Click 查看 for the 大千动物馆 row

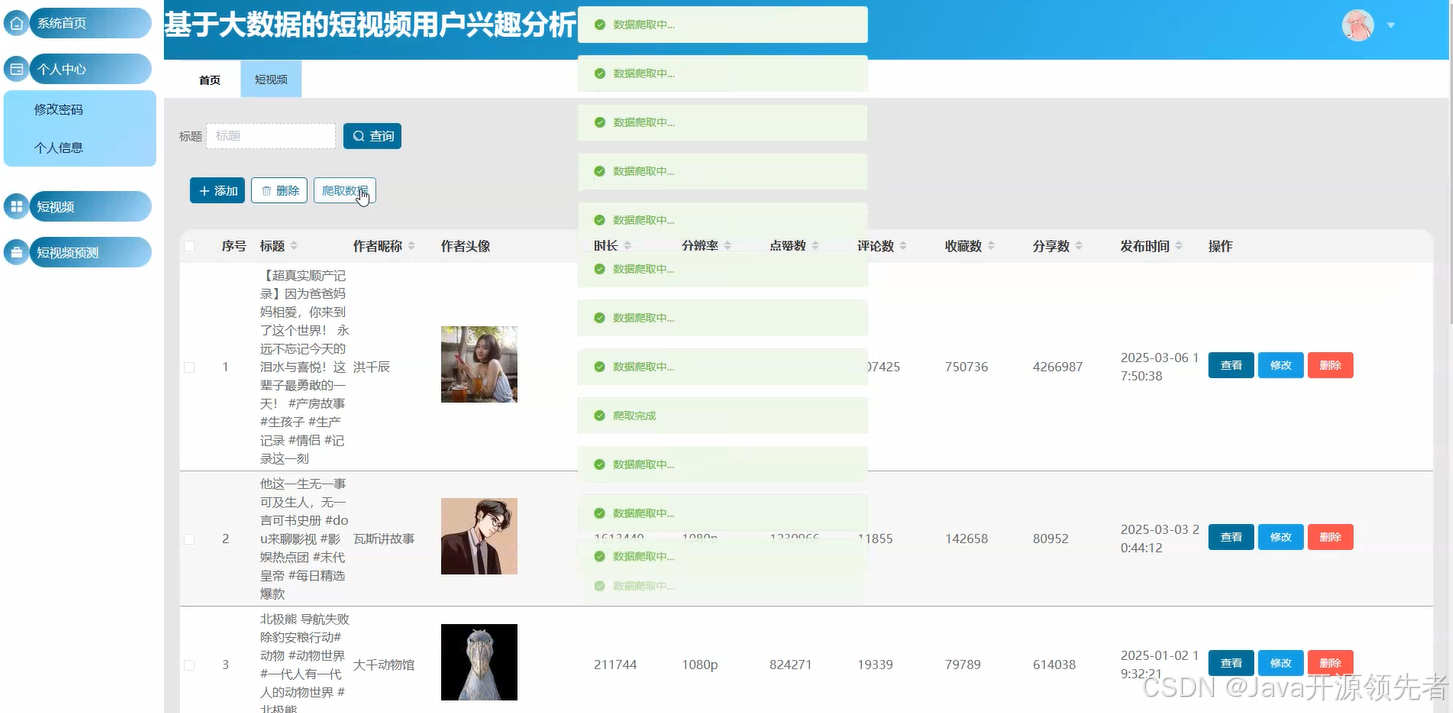(1231, 663)
